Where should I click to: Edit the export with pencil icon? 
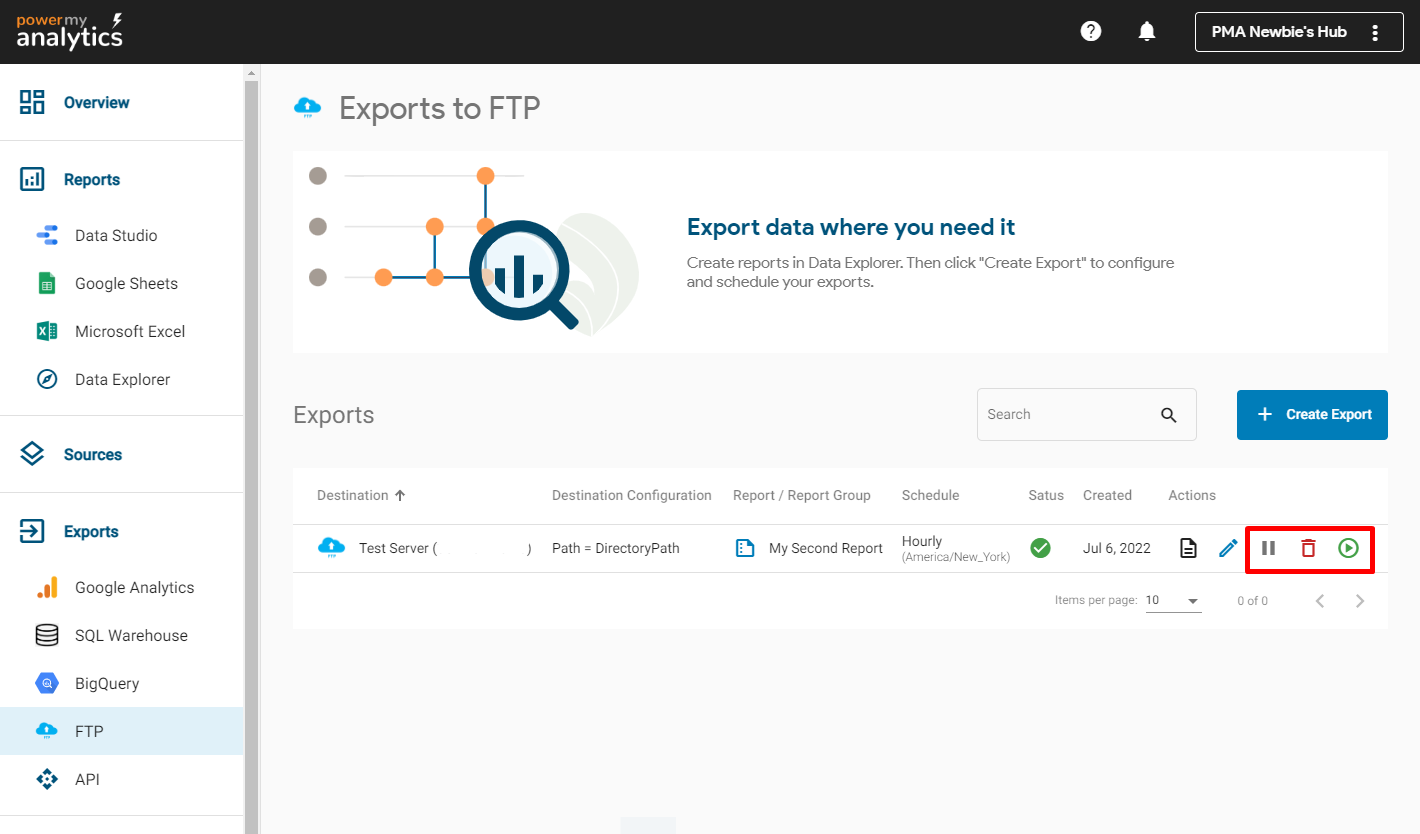pyautogui.click(x=1228, y=548)
